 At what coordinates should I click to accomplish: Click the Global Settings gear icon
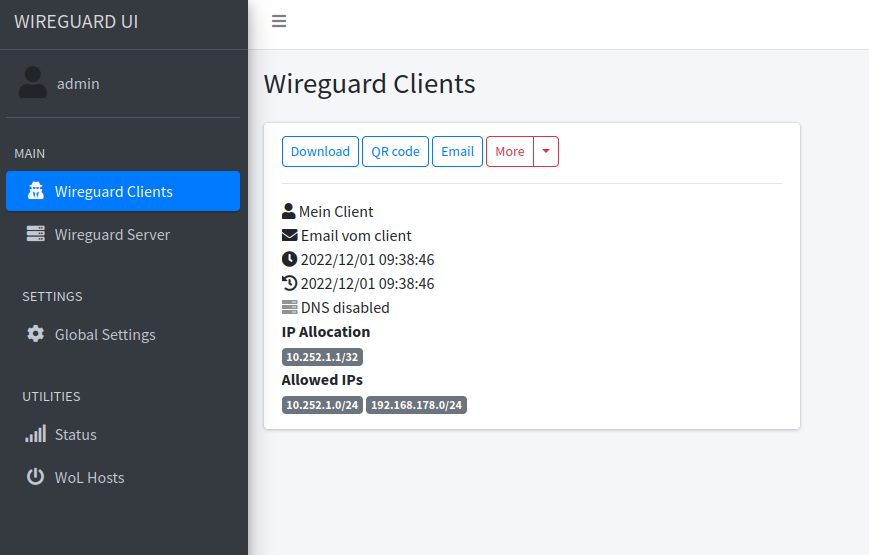[36, 334]
